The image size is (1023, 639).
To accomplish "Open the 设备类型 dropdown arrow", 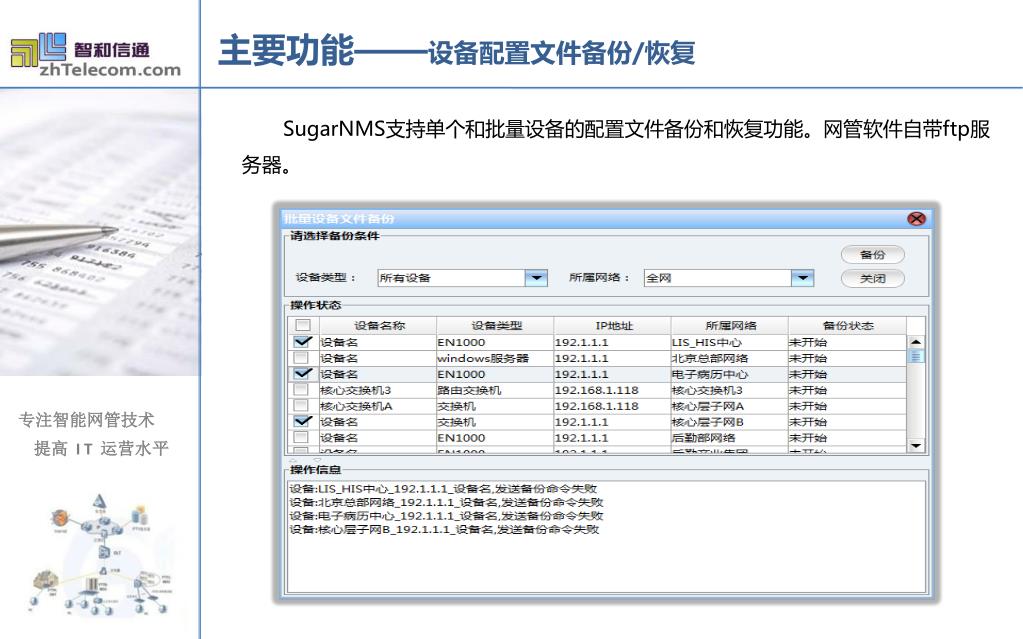I will 536,277.
